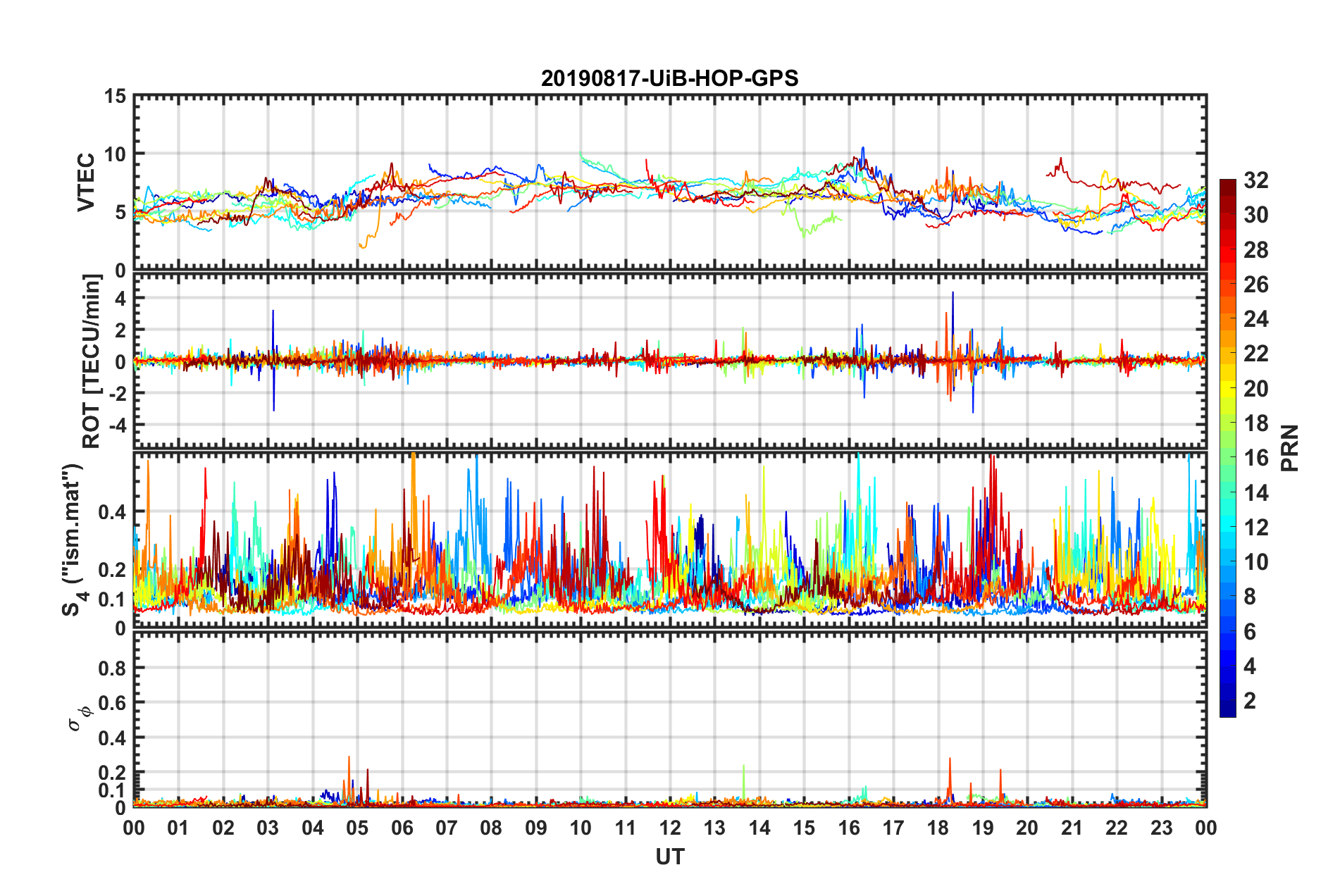Image resolution: width=1340 pixels, height=896 pixels.
Task: Click the plot title "20190817-UiB-HOP-GPS"
Action: tap(669, 77)
